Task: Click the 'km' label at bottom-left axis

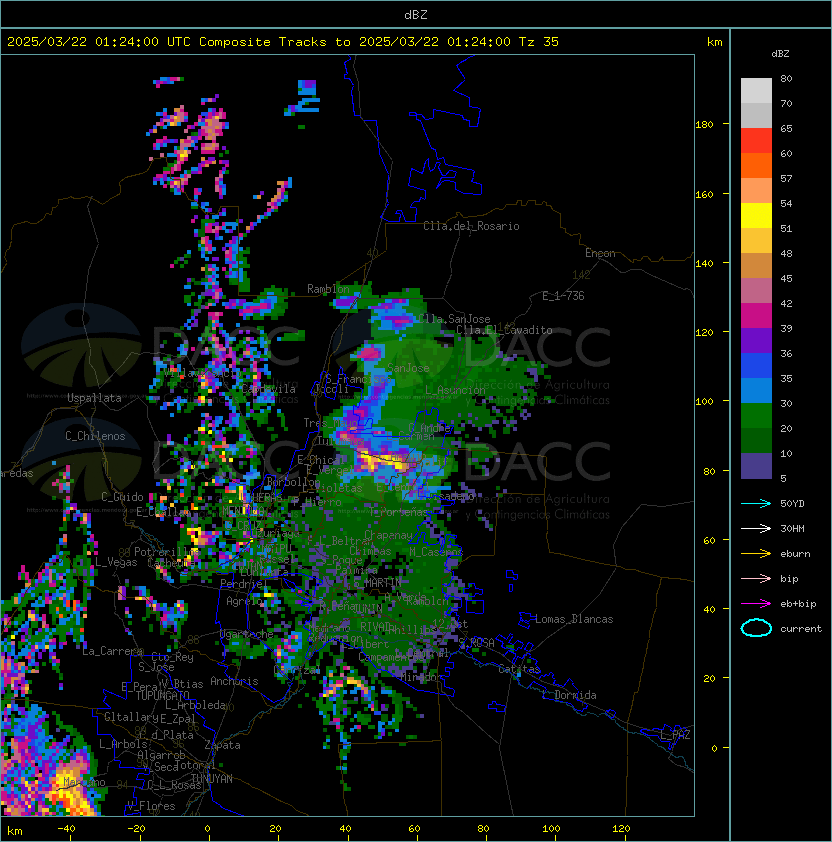Action: 15,831
